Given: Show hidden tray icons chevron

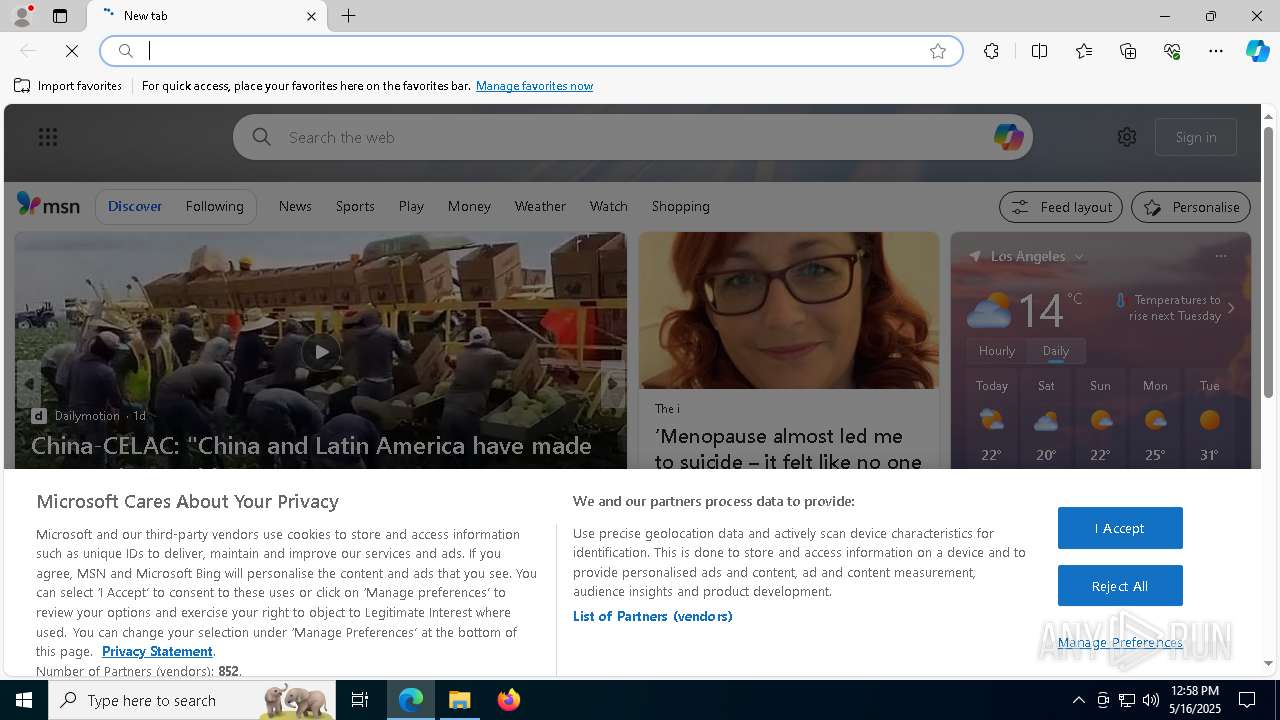Looking at the screenshot, I should 1078,700.
